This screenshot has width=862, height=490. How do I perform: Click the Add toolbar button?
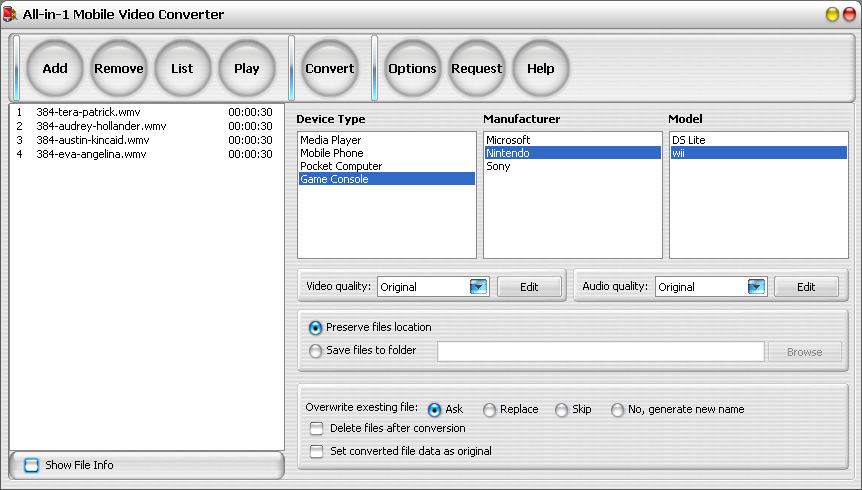click(x=55, y=69)
